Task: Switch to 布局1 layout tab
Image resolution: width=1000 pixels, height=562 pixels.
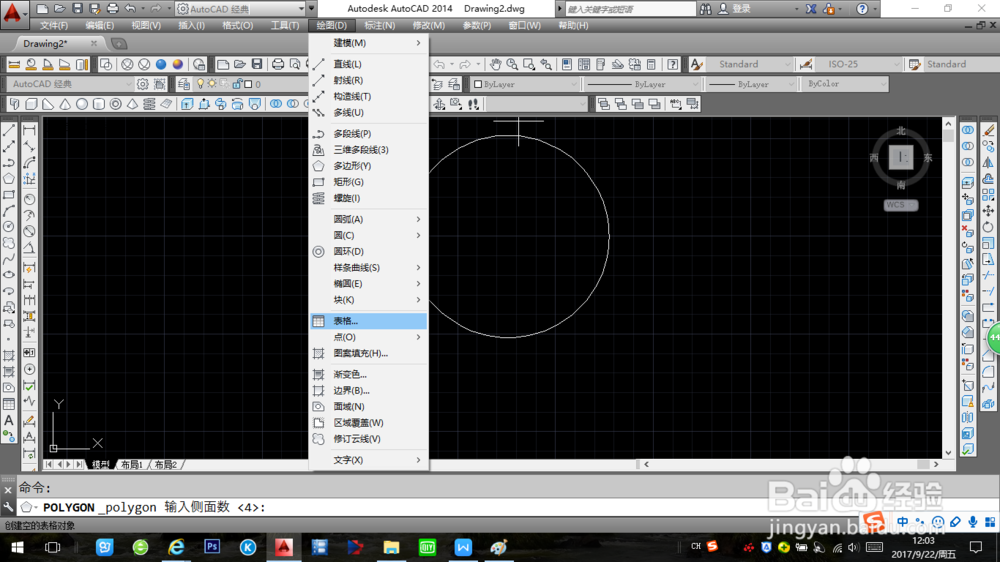Action: [x=132, y=464]
